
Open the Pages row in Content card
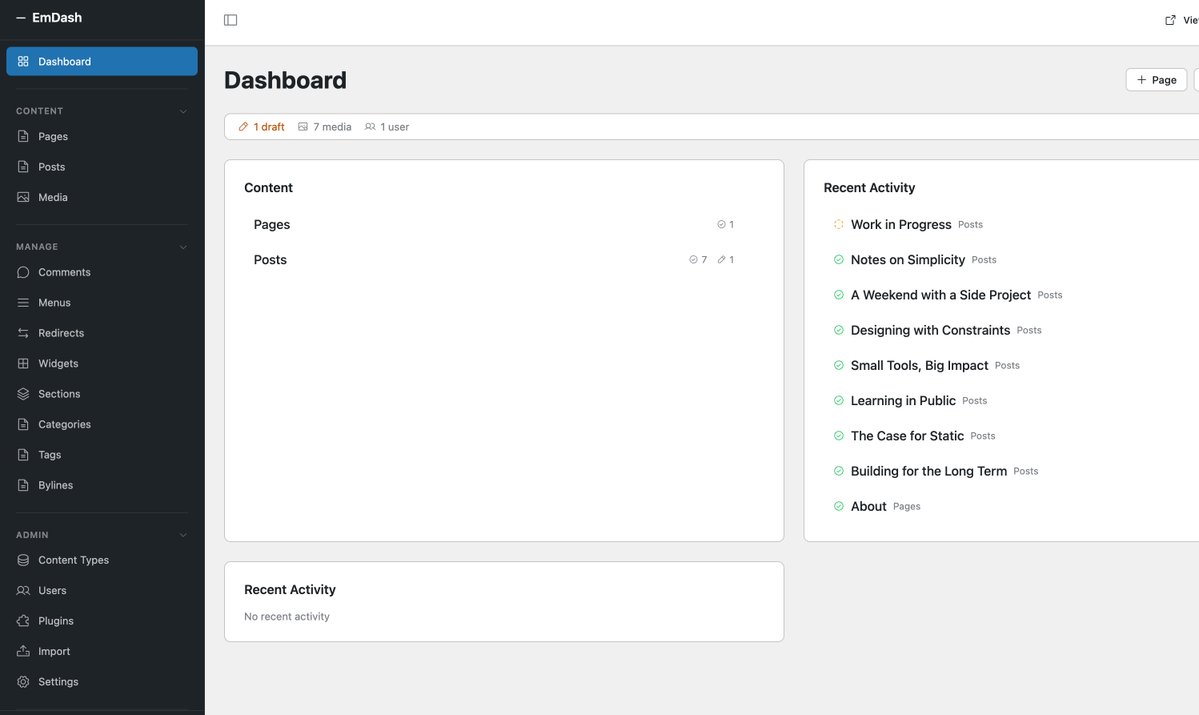click(x=504, y=224)
